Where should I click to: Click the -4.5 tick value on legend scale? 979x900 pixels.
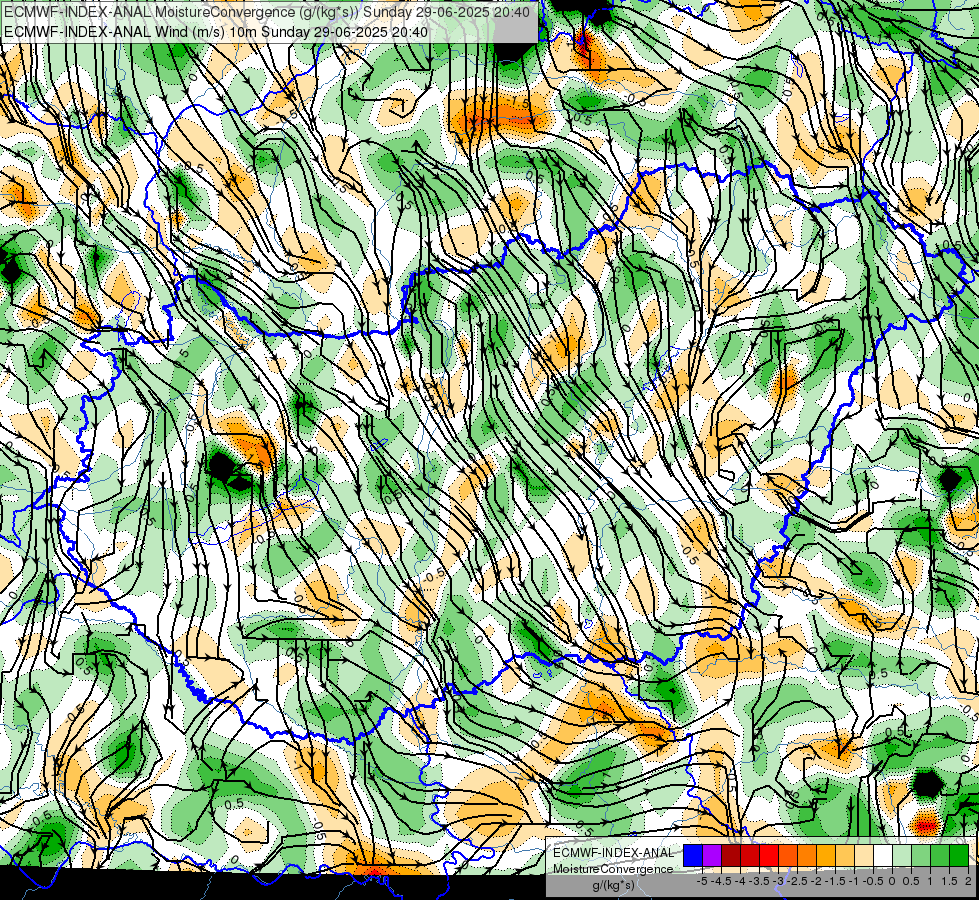721,881
